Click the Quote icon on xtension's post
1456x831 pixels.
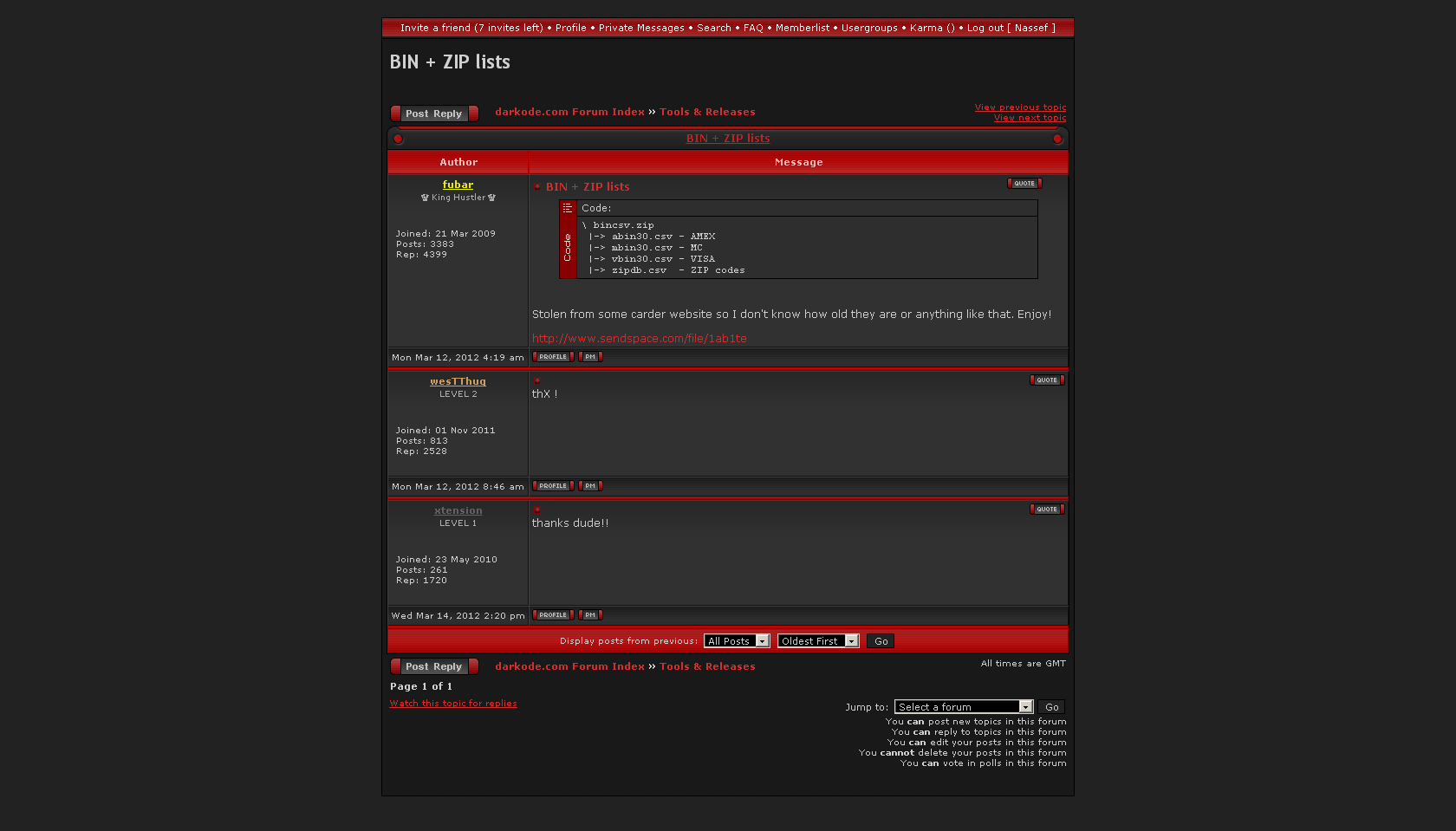pos(1047,510)
